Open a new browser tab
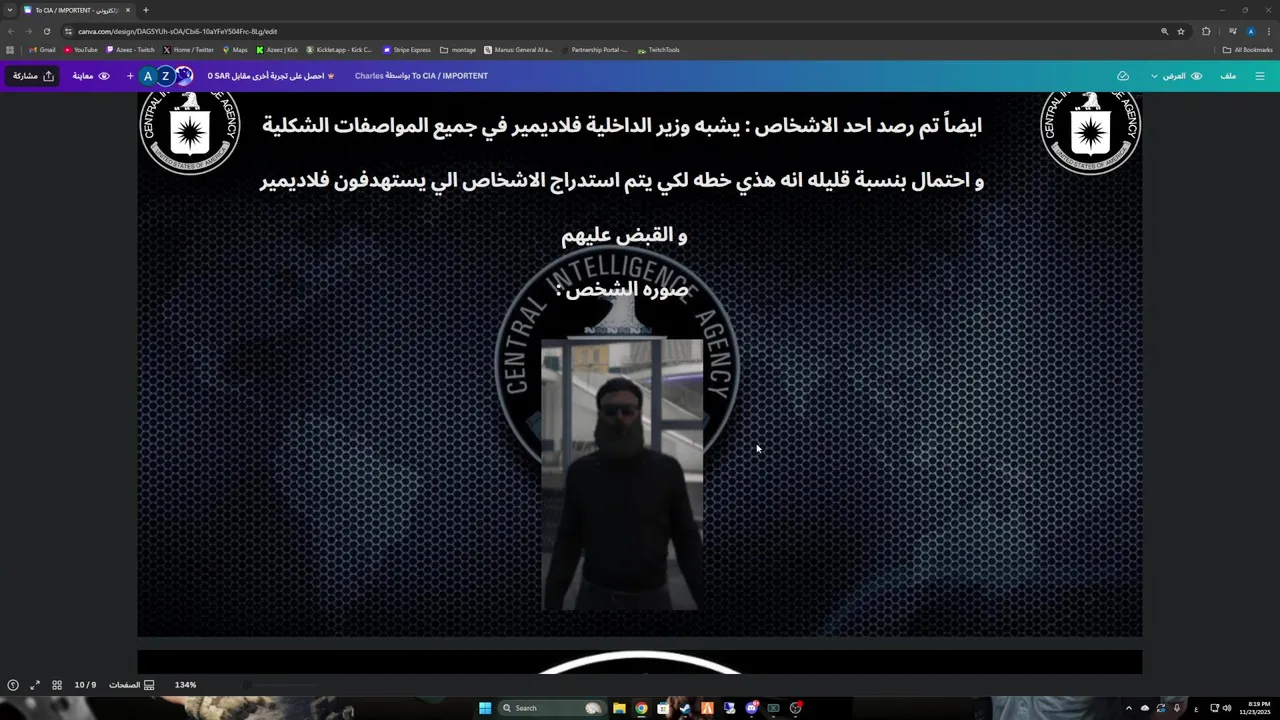 click(145, 10)
